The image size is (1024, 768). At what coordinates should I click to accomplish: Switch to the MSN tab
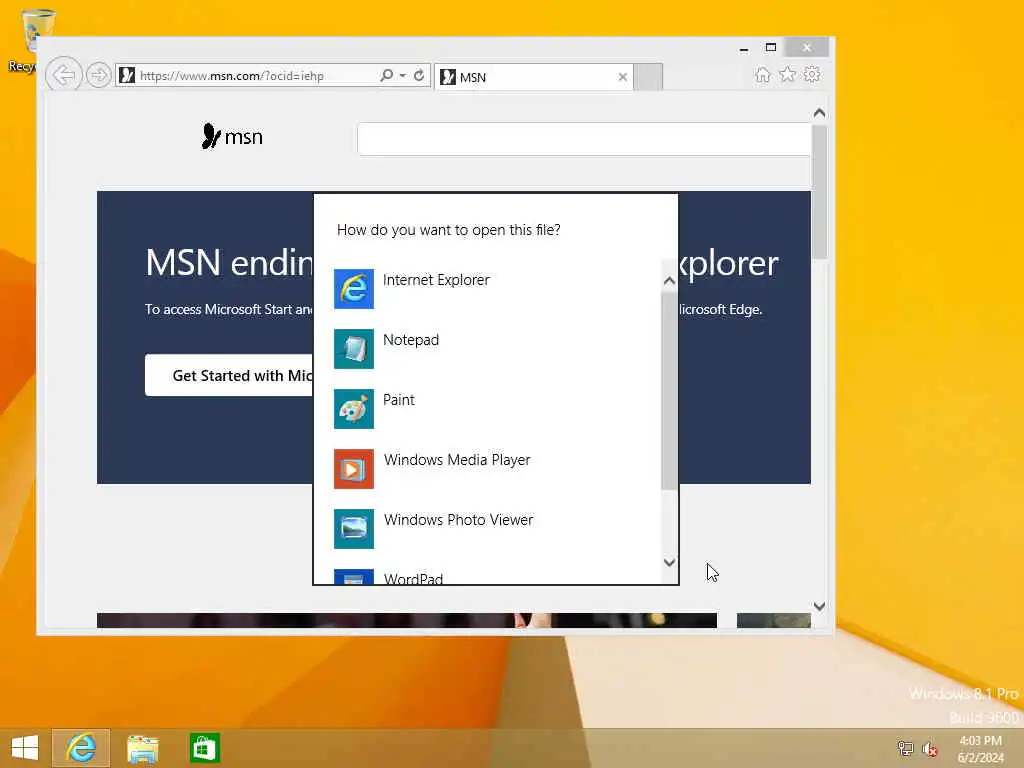coord(534,77)
